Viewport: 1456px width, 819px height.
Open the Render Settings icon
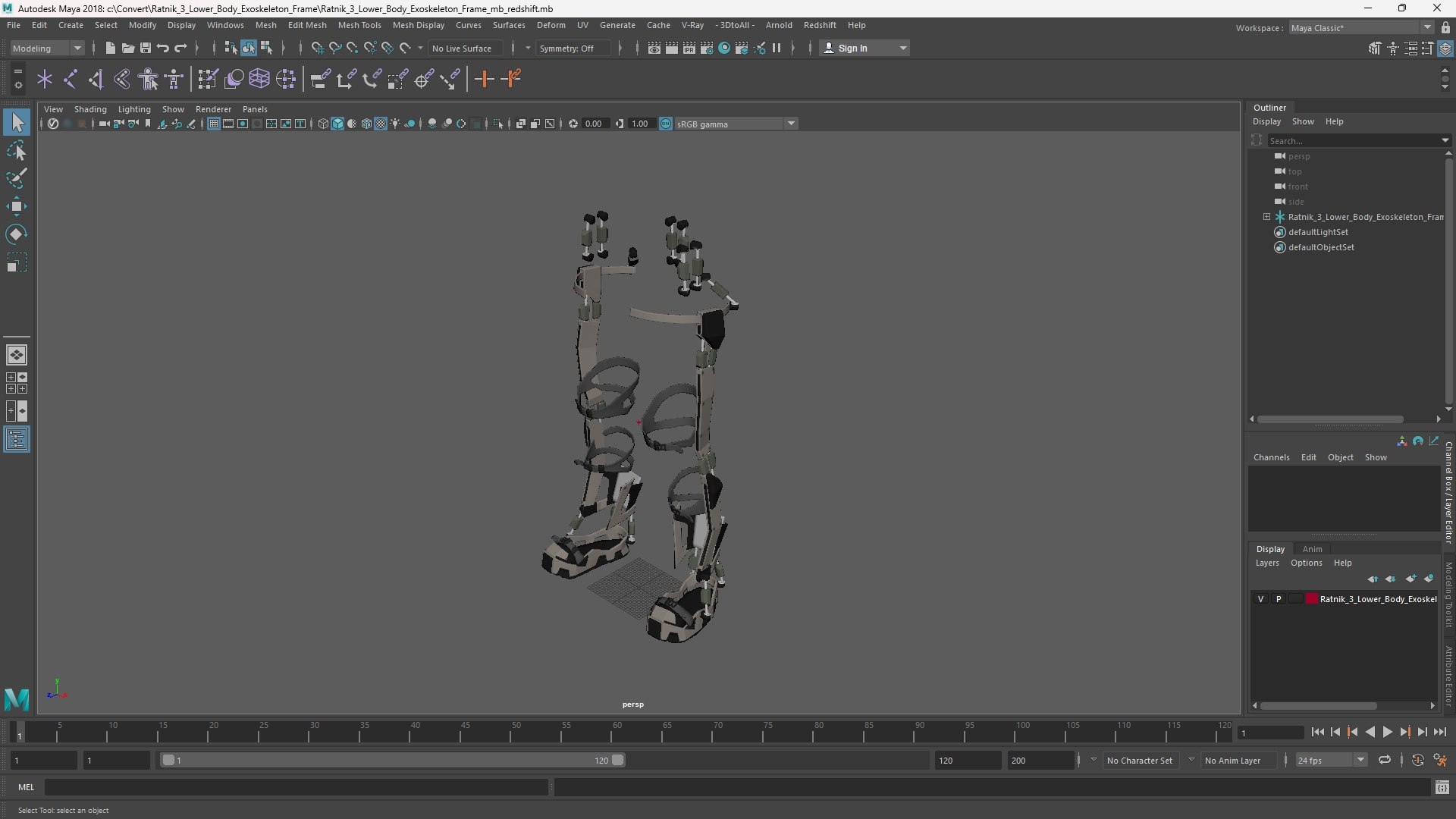pos(707,48)
